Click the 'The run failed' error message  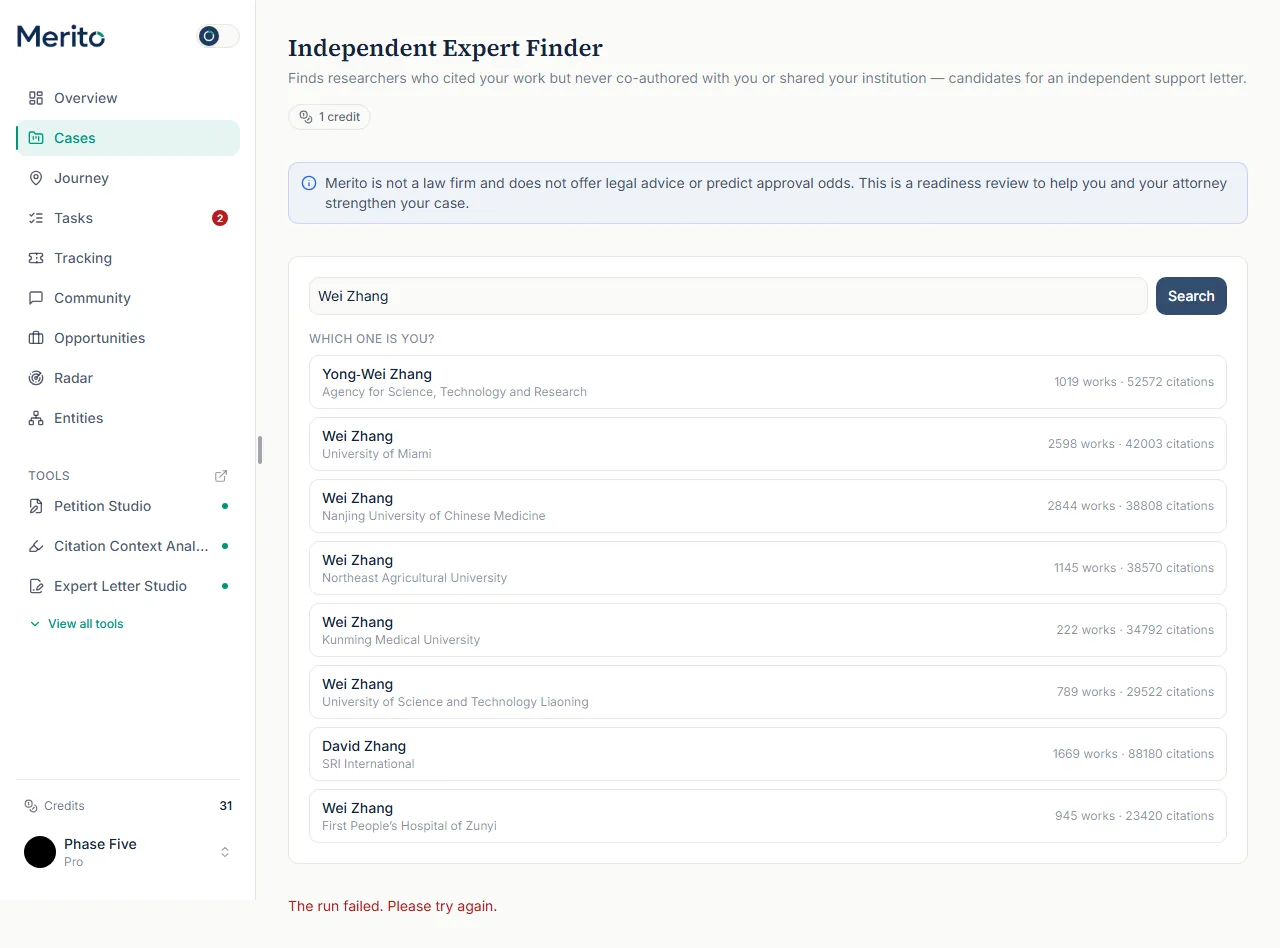(x=393, y=906)
